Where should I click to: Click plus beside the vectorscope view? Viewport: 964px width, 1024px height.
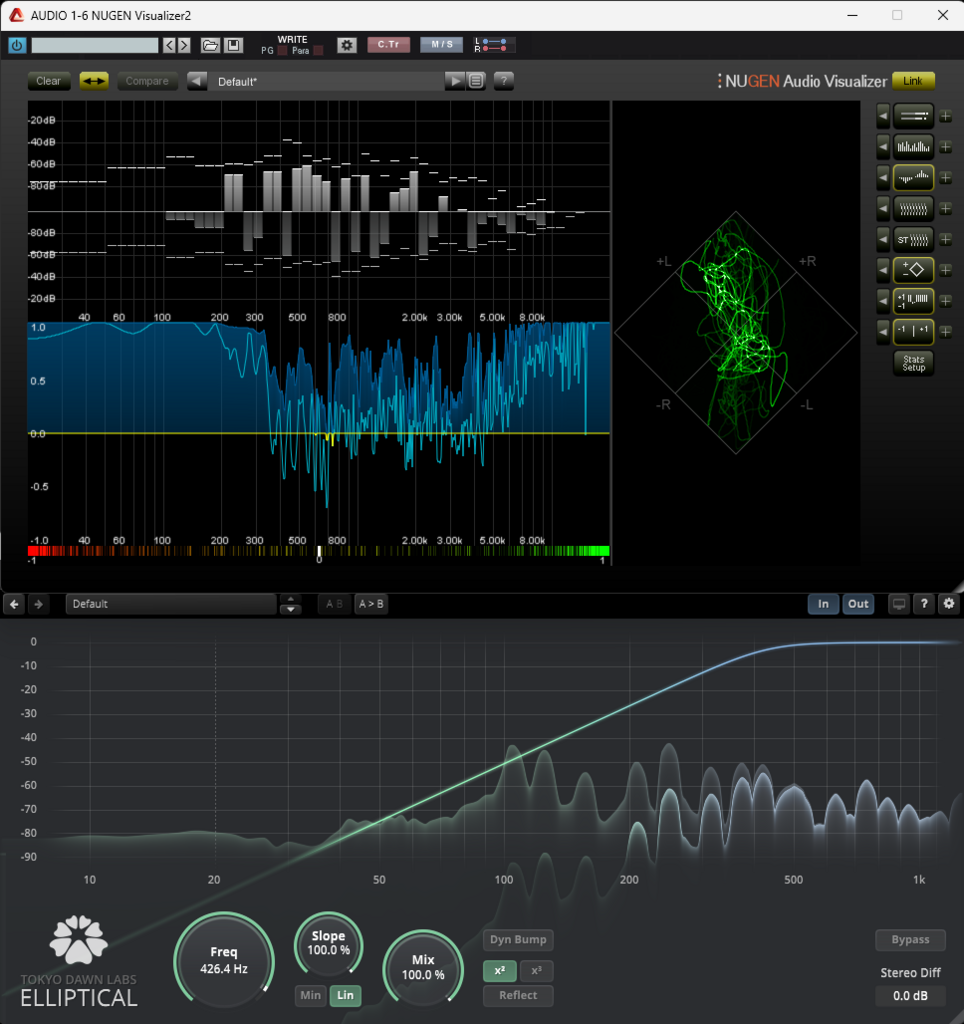tap(945, 270)
